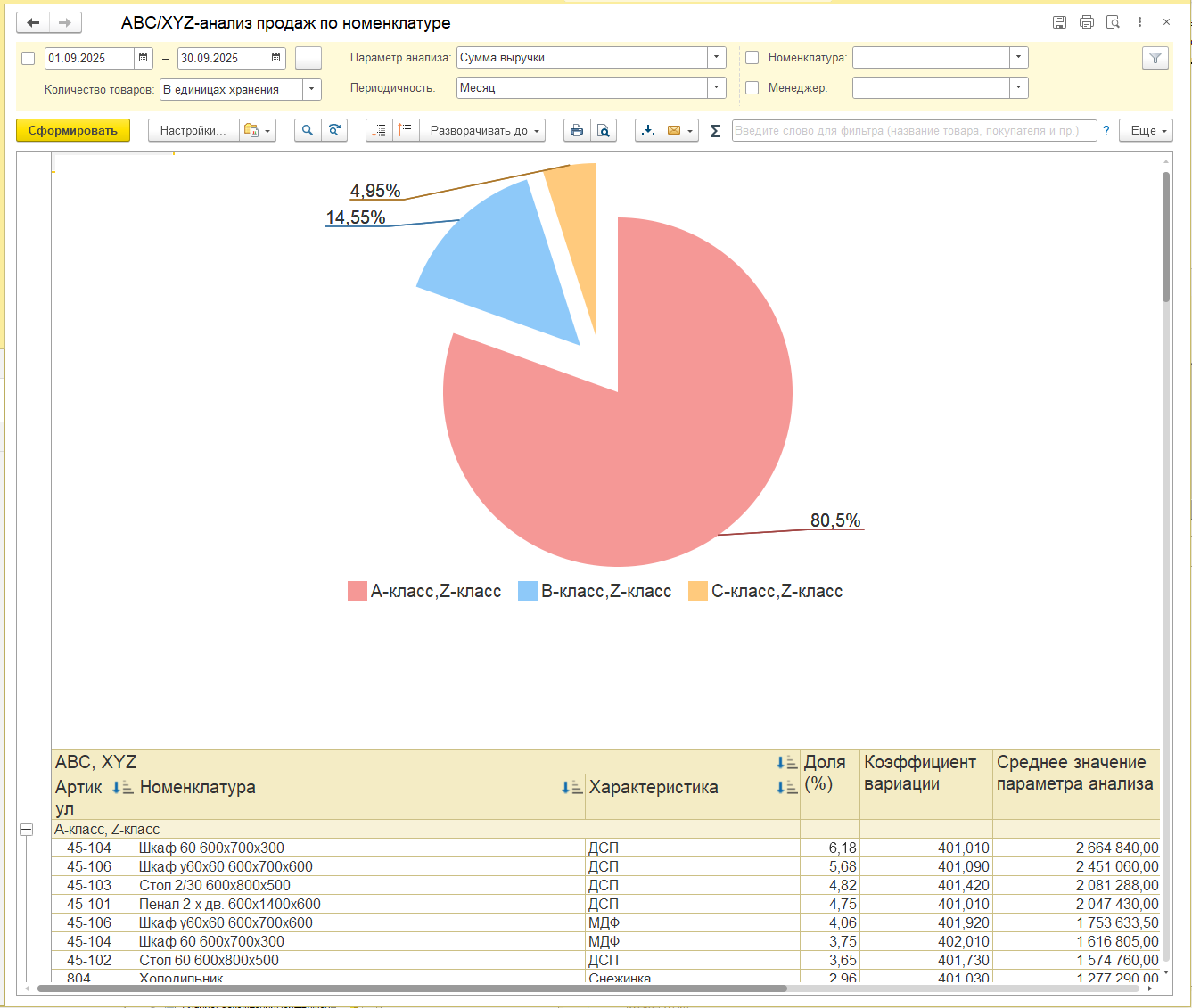Collapse the A-класс, Z-класс group
Viewport: 1192px width, 1008px height.
coord(27,829)
